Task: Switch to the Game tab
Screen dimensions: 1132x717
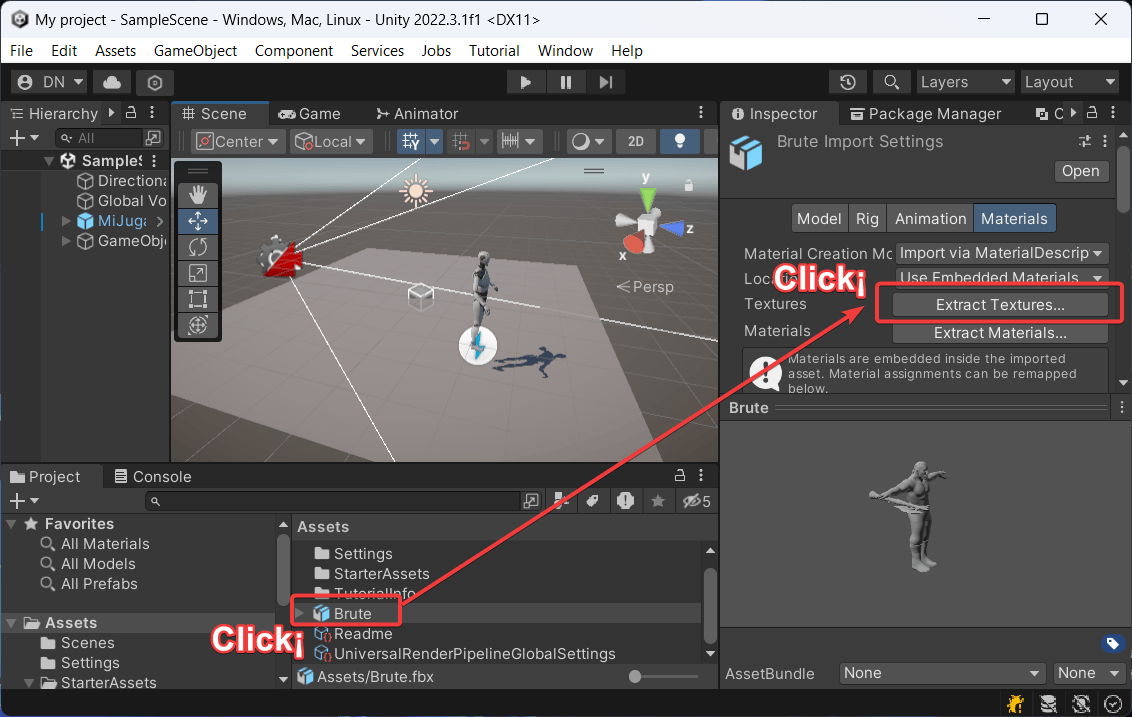Action: (x=310, y=113)
